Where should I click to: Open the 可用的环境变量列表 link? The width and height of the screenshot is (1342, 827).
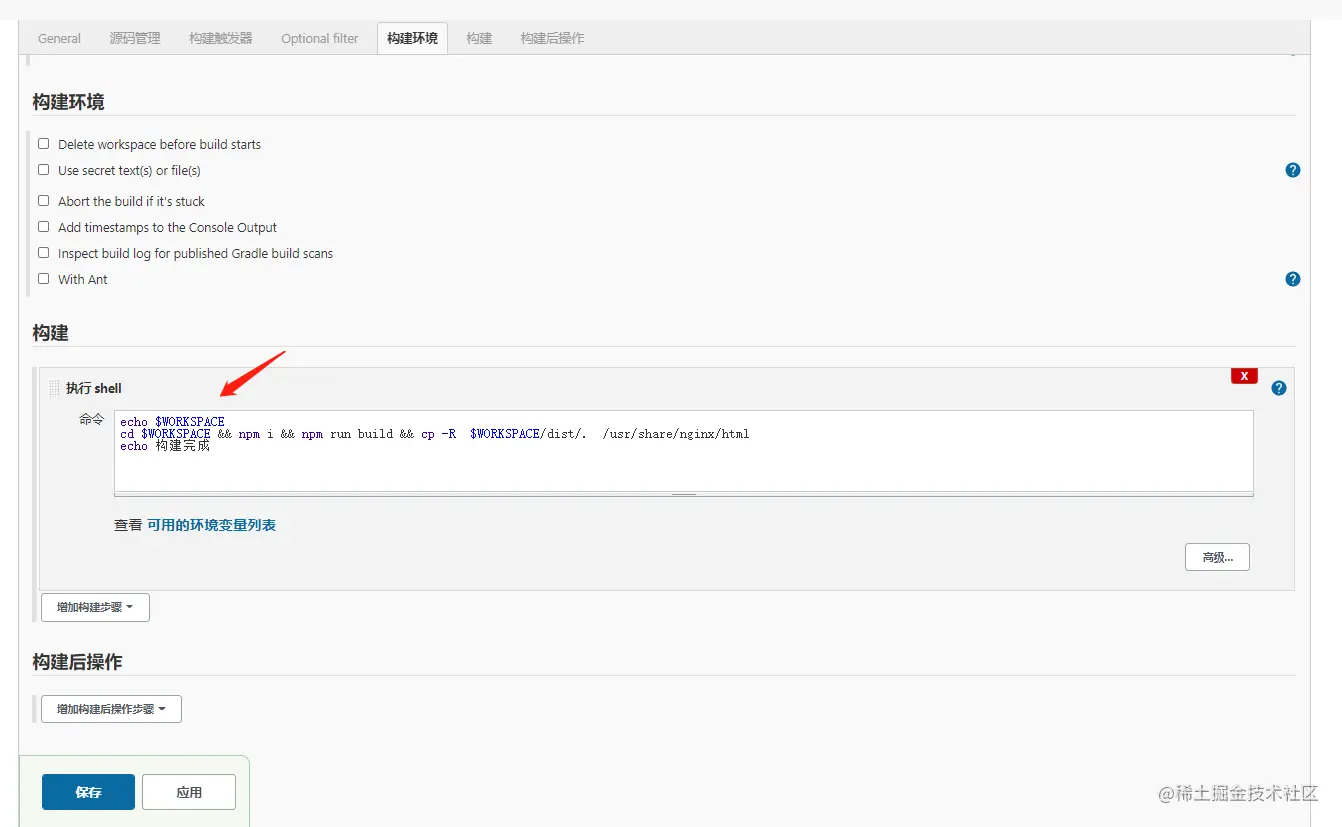[x=211, y=525]
